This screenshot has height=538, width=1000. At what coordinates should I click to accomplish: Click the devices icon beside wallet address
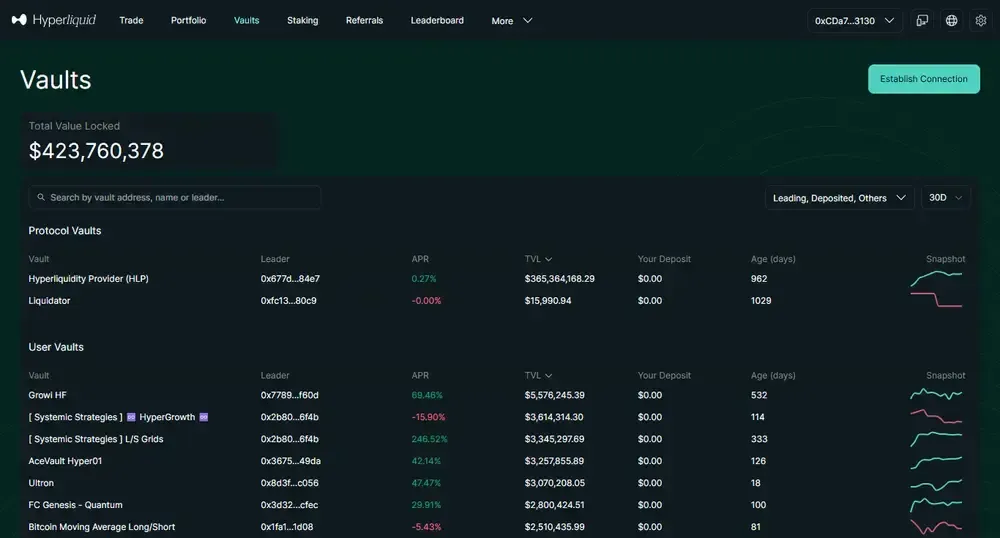(x=922, y=20)
